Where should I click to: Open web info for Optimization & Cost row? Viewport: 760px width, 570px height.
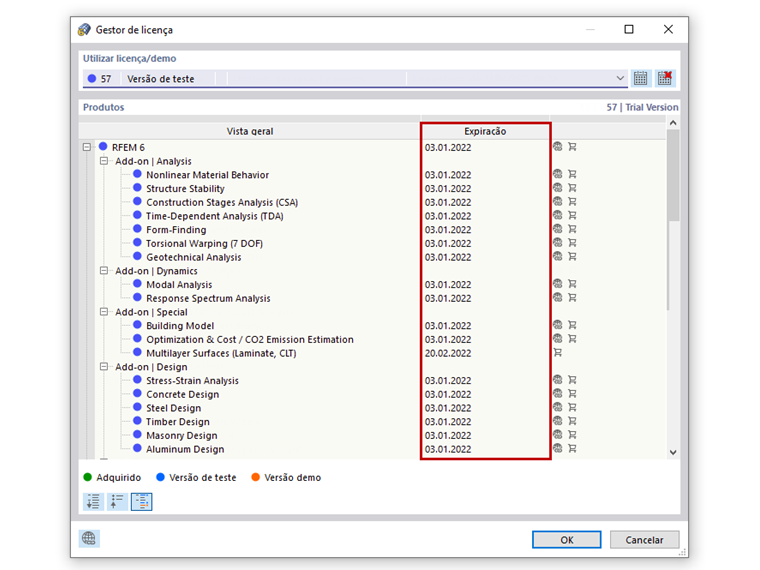coord(558,339)
